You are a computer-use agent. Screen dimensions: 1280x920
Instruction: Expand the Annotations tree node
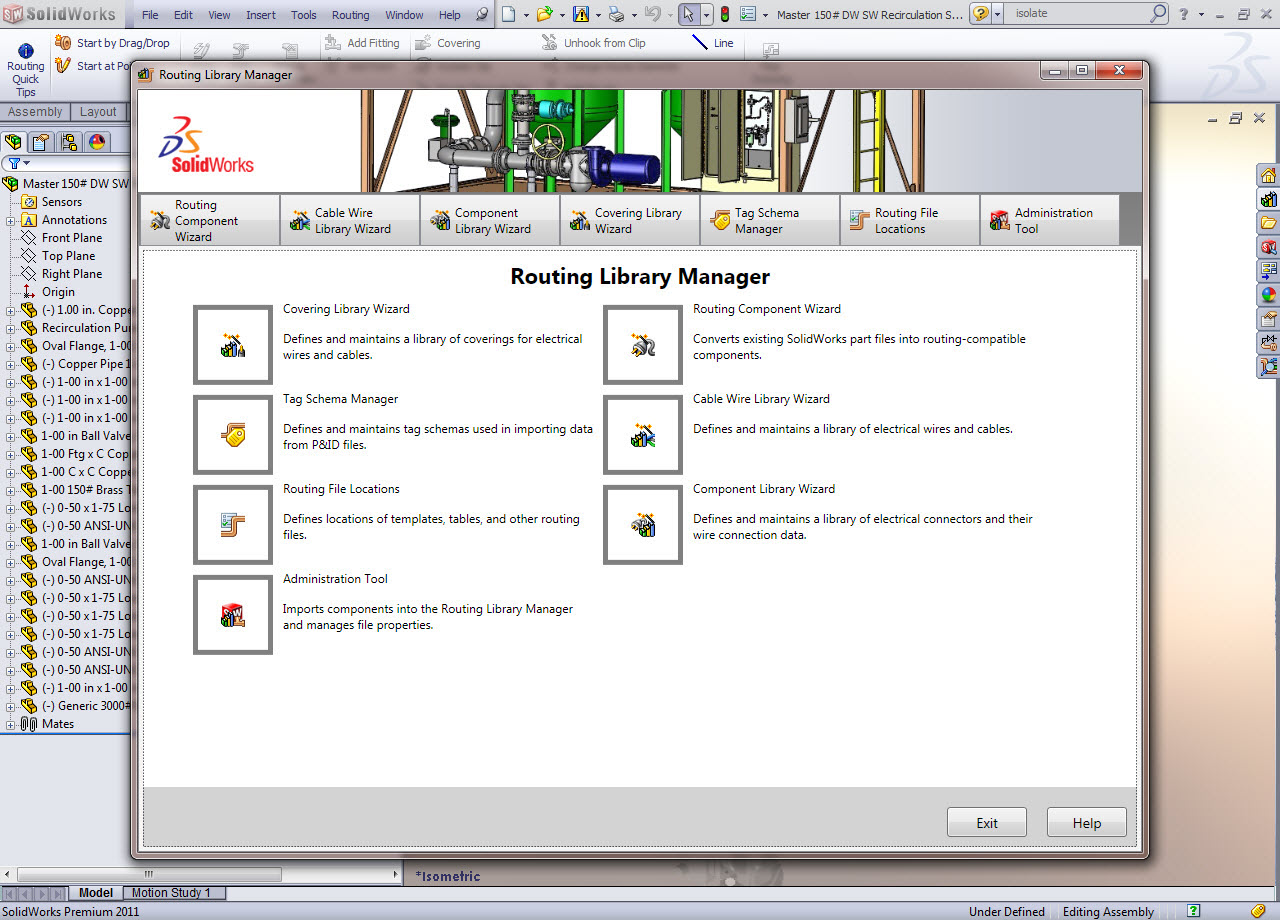pyautogui.click(x=12, y=220)
